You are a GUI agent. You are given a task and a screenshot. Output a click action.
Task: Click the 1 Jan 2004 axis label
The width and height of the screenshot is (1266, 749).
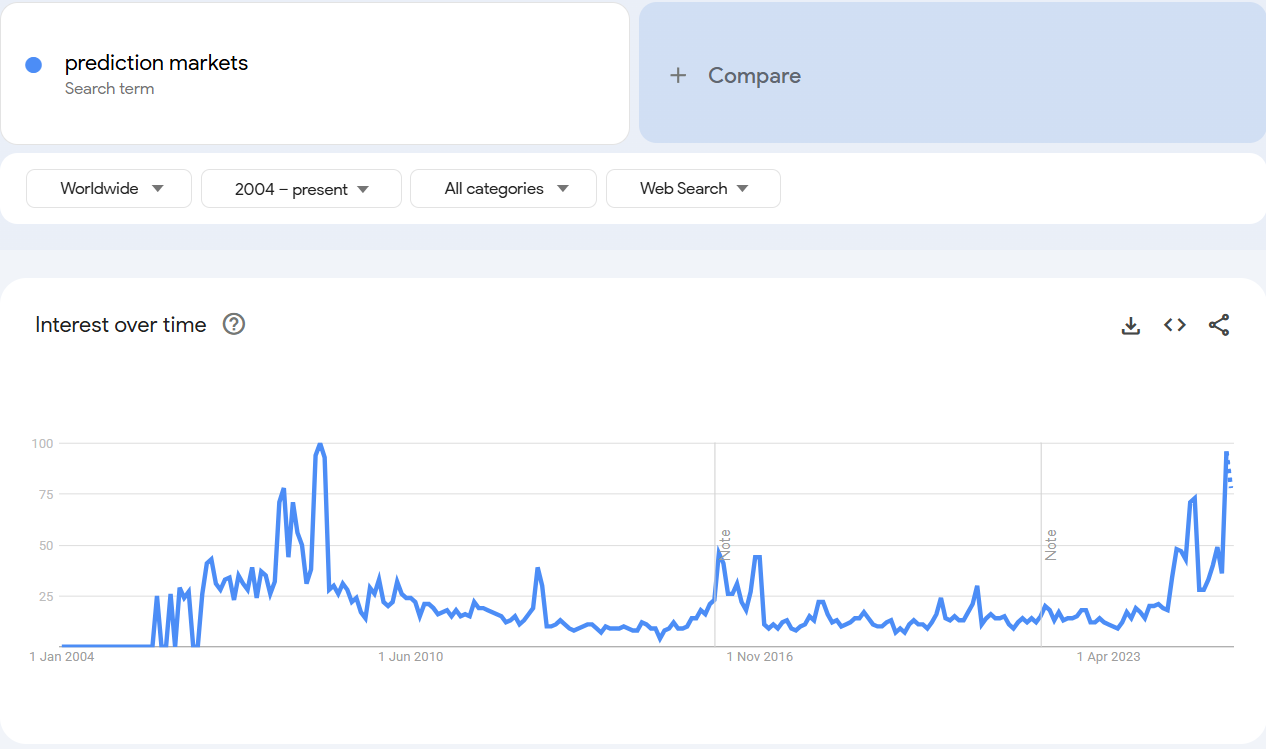[x=62, y=657]
